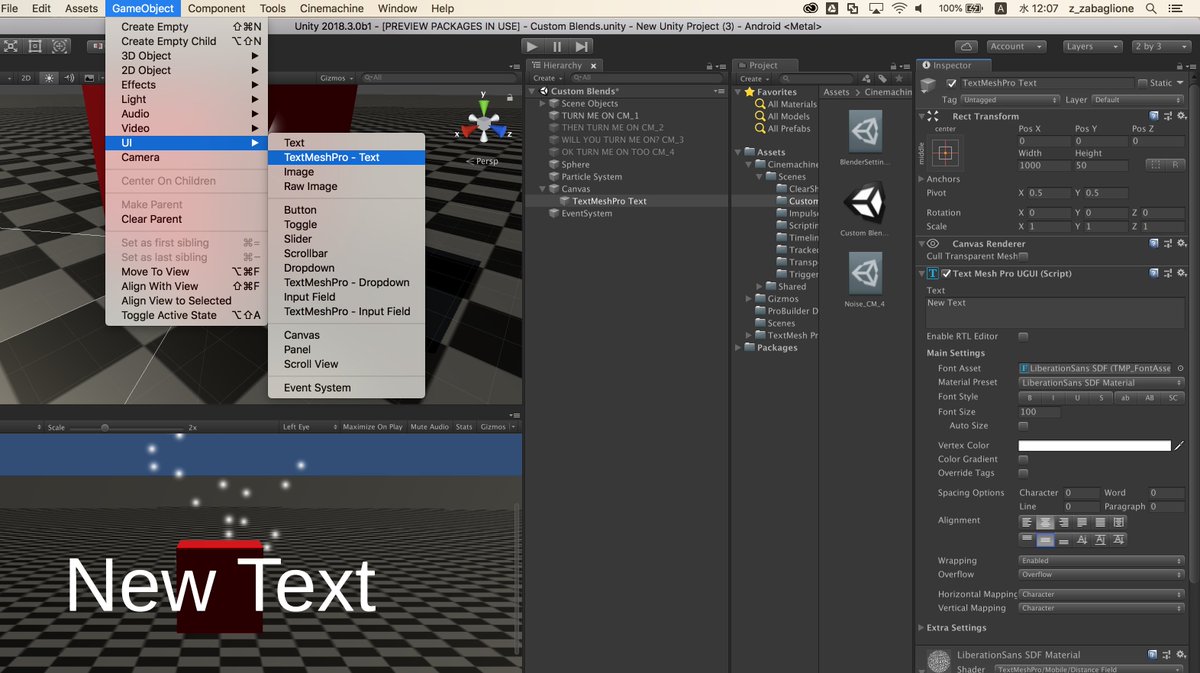The width and height of the screenshot is (1200, 673).
Task: Open the Component menu in menu bar
Action: click(216, 8)
